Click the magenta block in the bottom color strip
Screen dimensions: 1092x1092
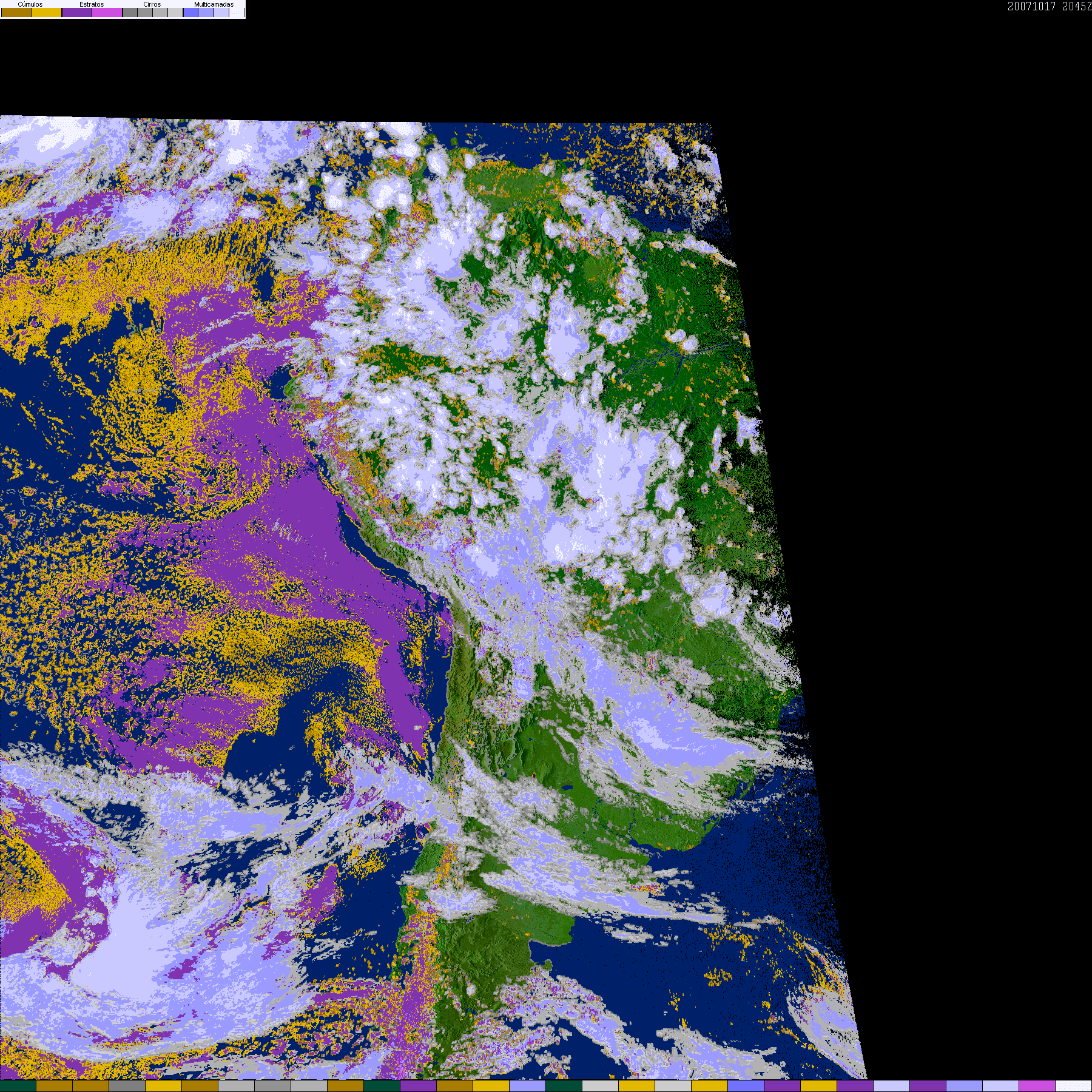coord(1037,1086)
